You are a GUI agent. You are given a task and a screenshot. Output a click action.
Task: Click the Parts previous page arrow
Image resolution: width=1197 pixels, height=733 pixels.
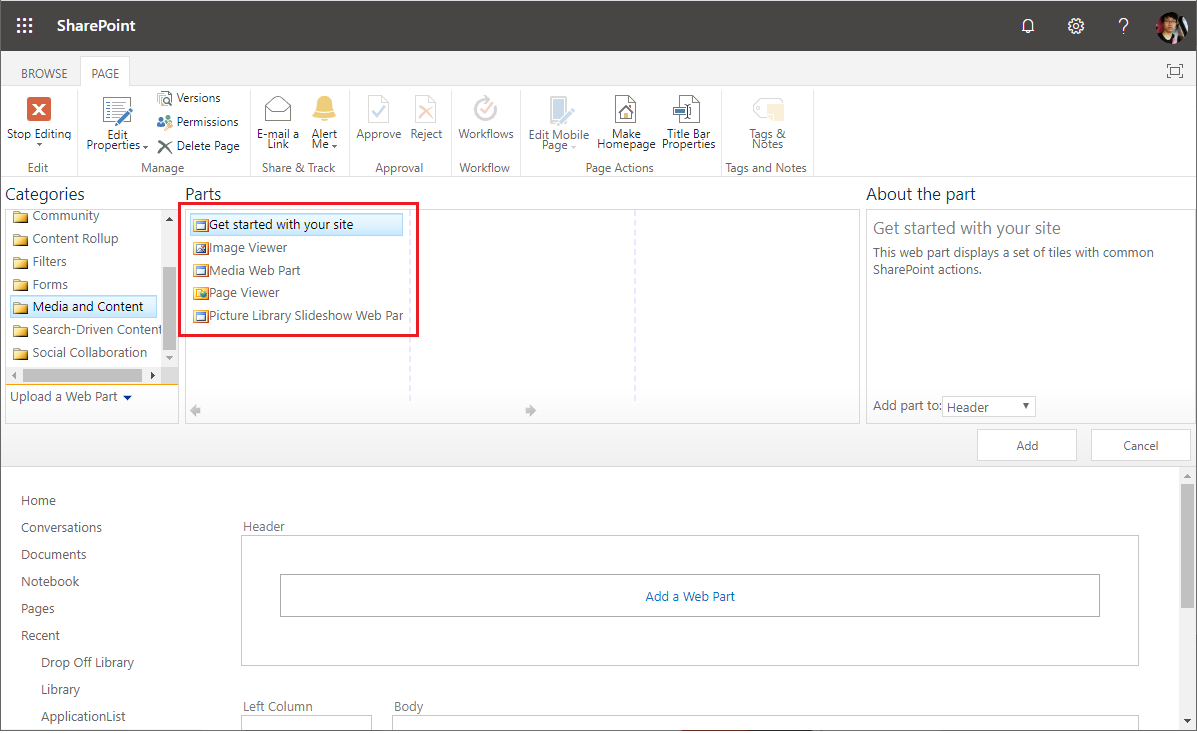(x=195, y=411)
